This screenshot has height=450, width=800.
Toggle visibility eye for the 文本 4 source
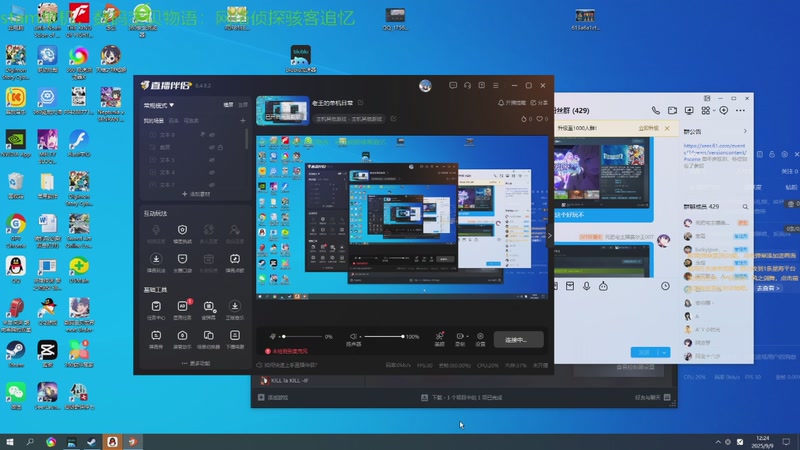click(212, 172)
